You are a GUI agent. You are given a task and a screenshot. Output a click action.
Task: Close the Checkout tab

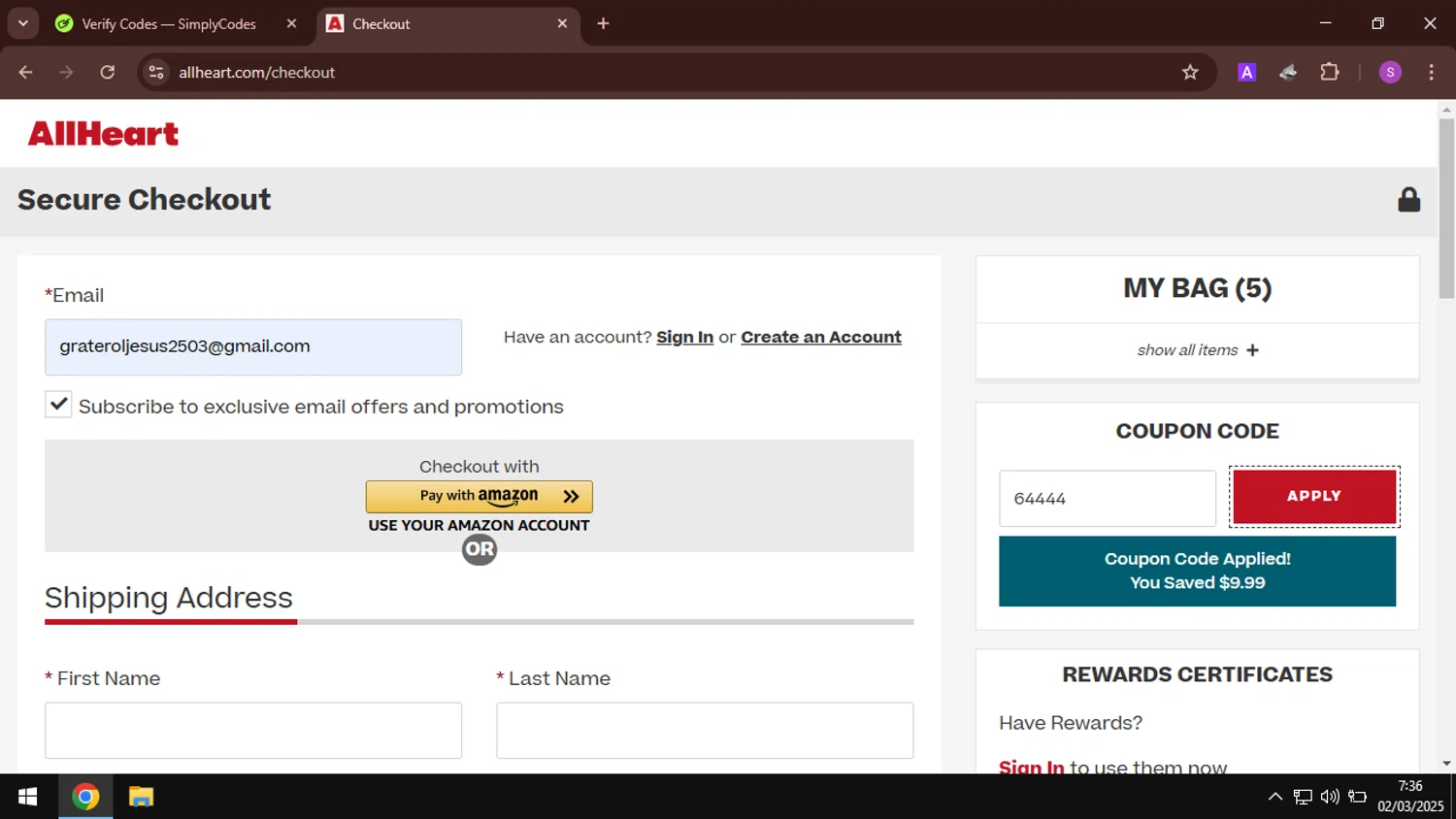562,23
